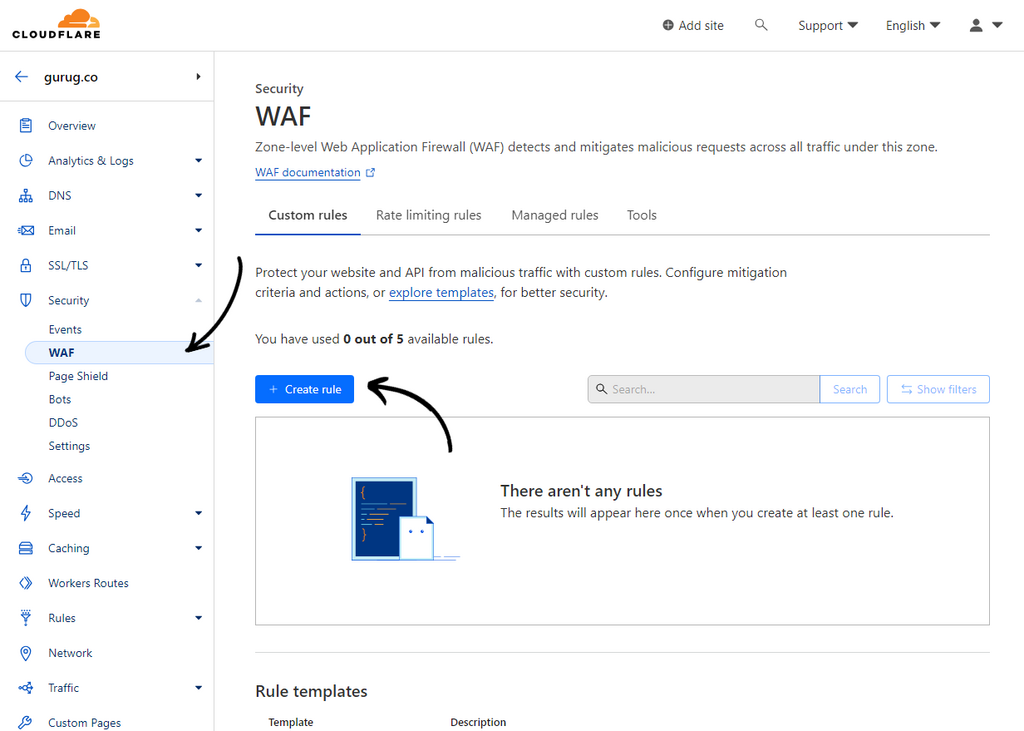Screen dimensions: 1024x731
Task: Click the Create rule button
Action: (x=304, y=389)
